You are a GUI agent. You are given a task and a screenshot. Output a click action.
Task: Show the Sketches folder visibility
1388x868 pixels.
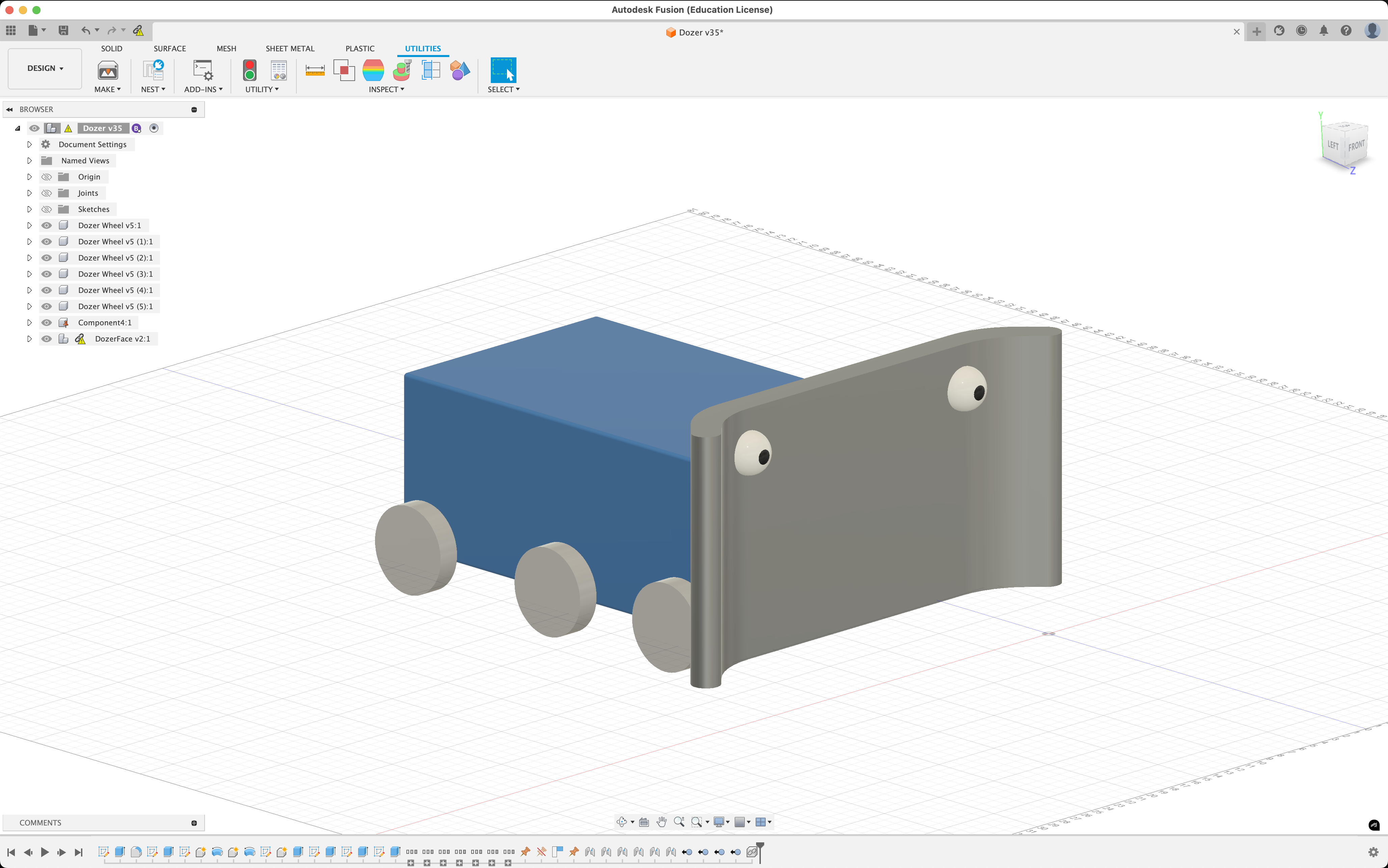coord(47,210)
